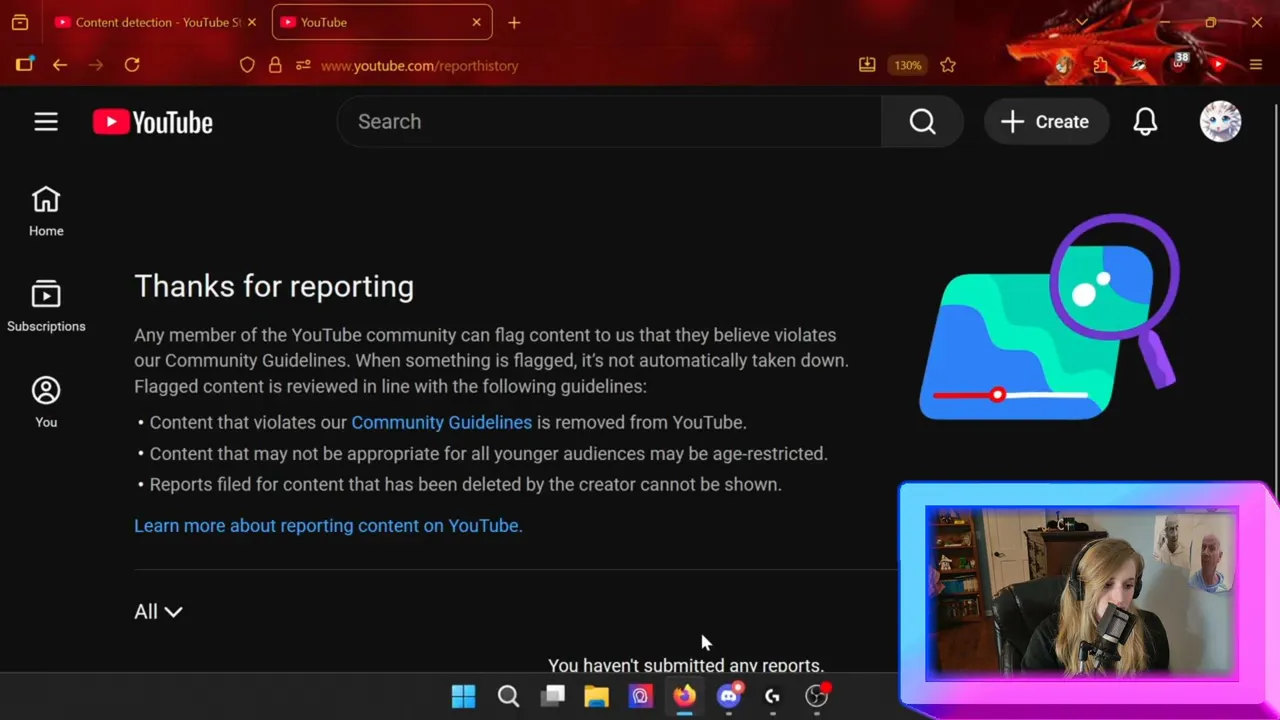Reset the 130% zoom indicator
This screenshot has height=720, width=1280.
point(908,65)
